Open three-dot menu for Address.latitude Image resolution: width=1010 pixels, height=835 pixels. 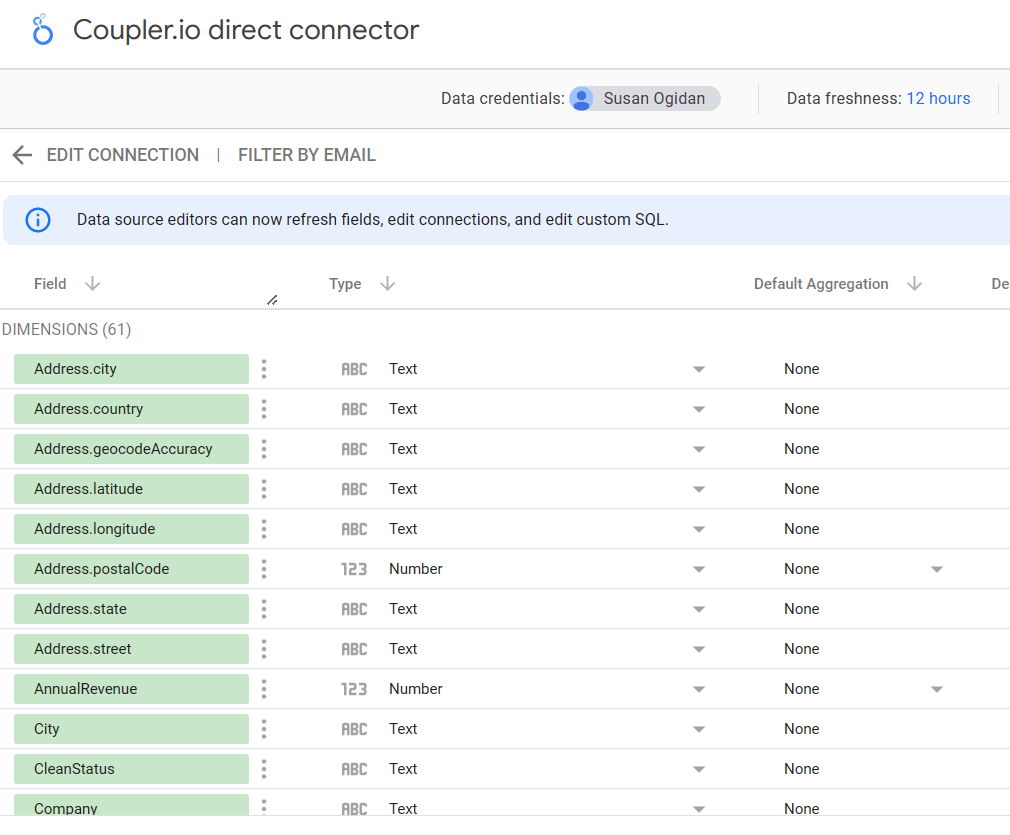[x=264, y=489]
